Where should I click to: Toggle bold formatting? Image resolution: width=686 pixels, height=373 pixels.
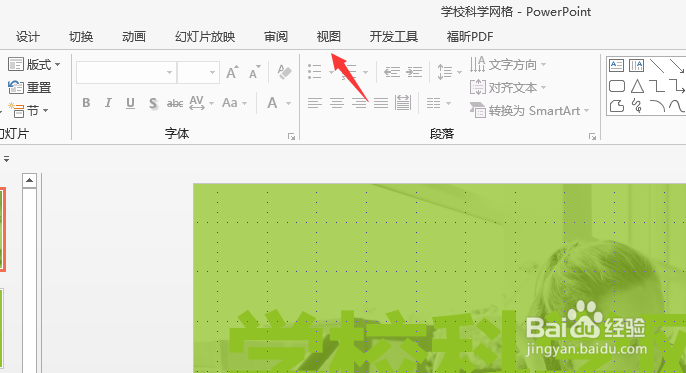pyautogui.click(x=86, y=103)
